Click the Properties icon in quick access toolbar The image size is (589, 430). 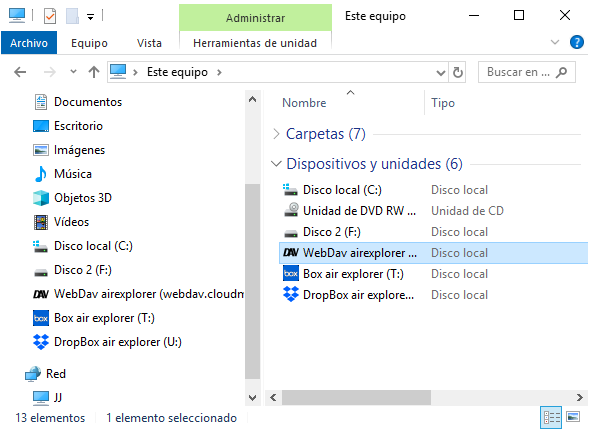[50, 16]
